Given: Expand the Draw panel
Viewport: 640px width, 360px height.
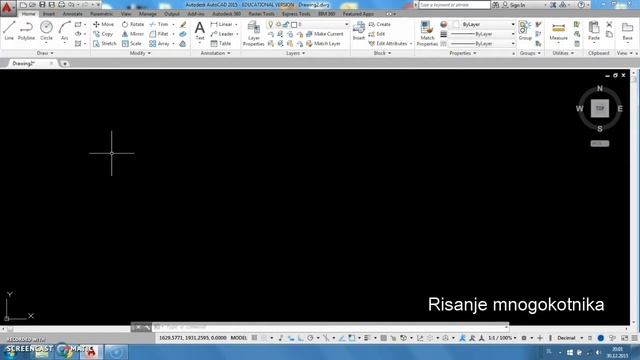Looking at the screenshot, I should (45, 53).
